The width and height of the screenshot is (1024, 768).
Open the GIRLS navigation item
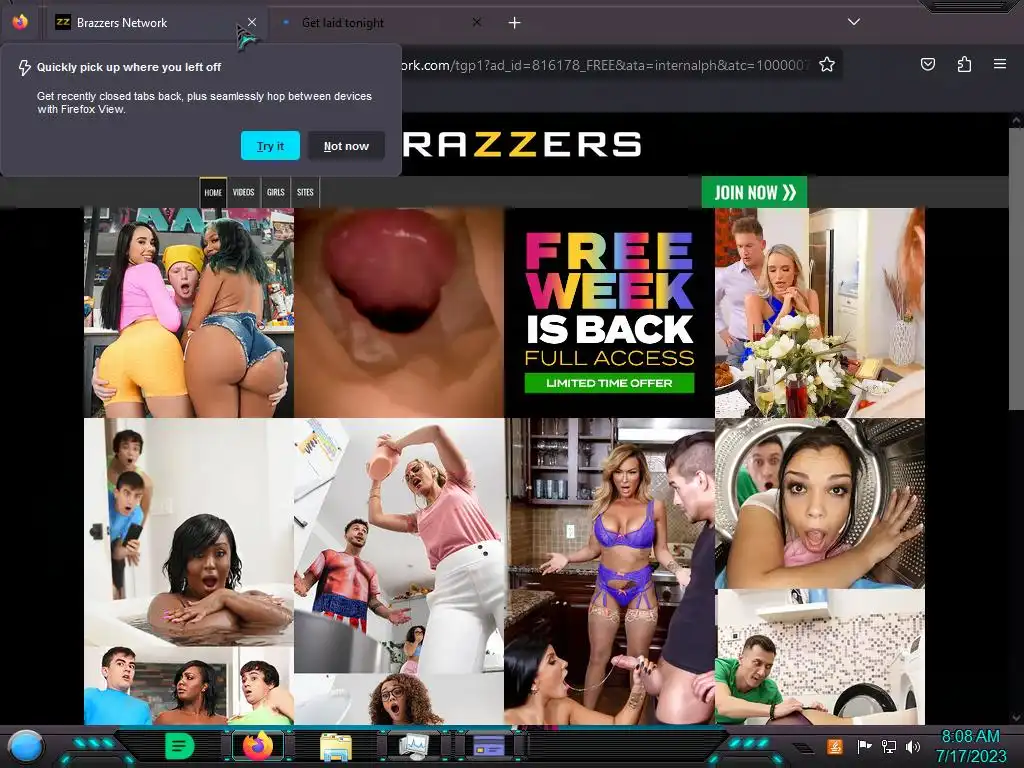point(276,193)
